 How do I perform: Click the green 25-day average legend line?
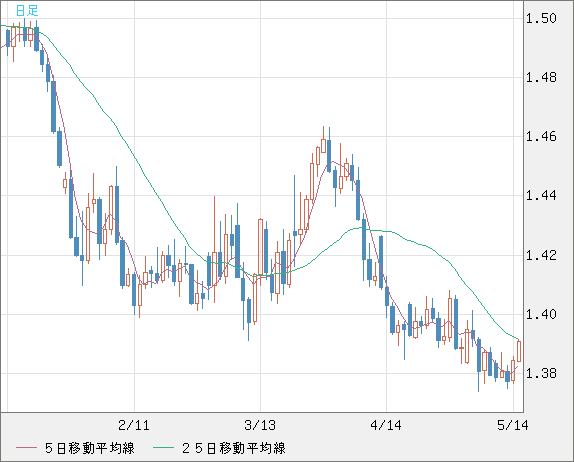pyautogui.click(x=163, y=448)
